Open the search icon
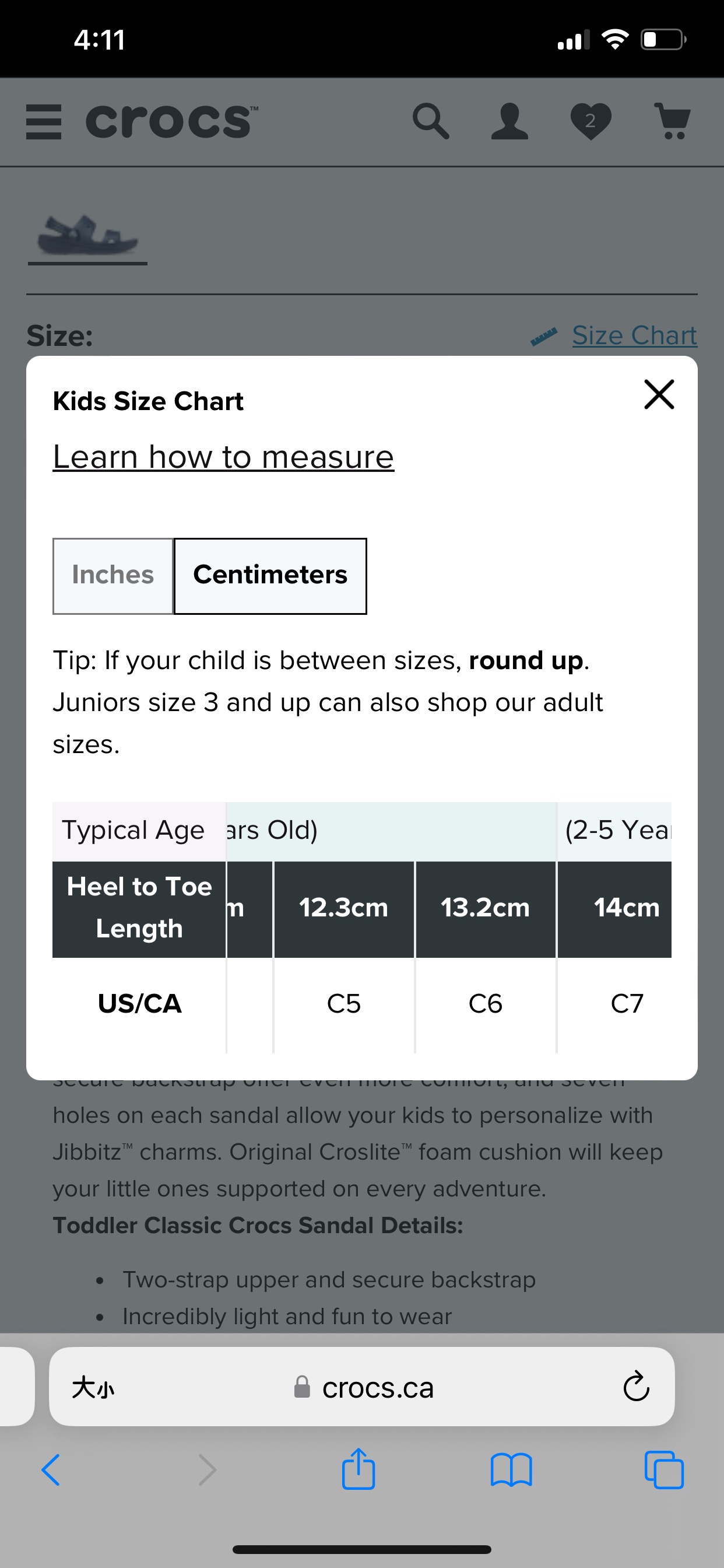724x1568 pixels. click(431, 121)
